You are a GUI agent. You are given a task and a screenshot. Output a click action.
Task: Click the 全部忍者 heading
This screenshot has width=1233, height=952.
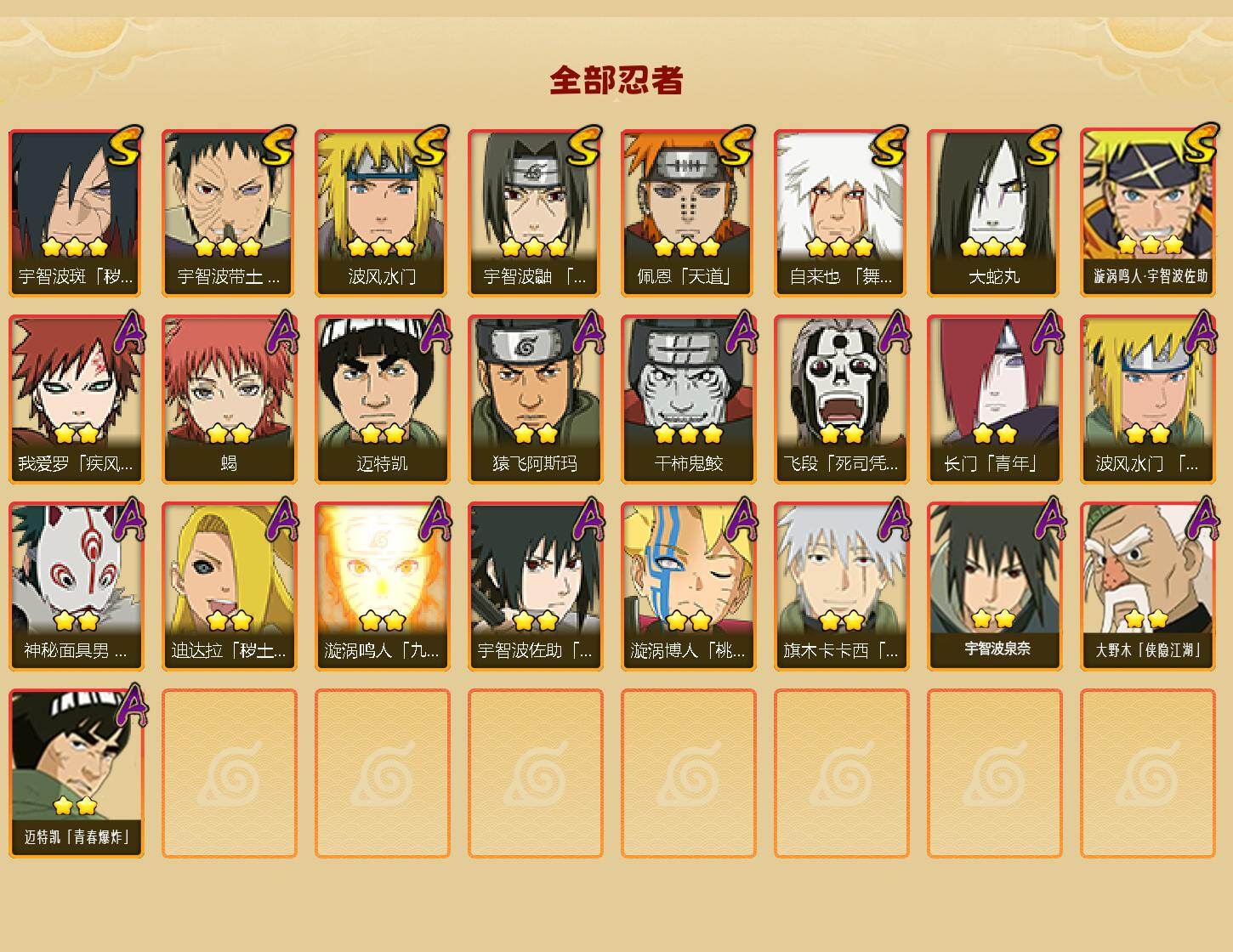(x=616, y=81)
